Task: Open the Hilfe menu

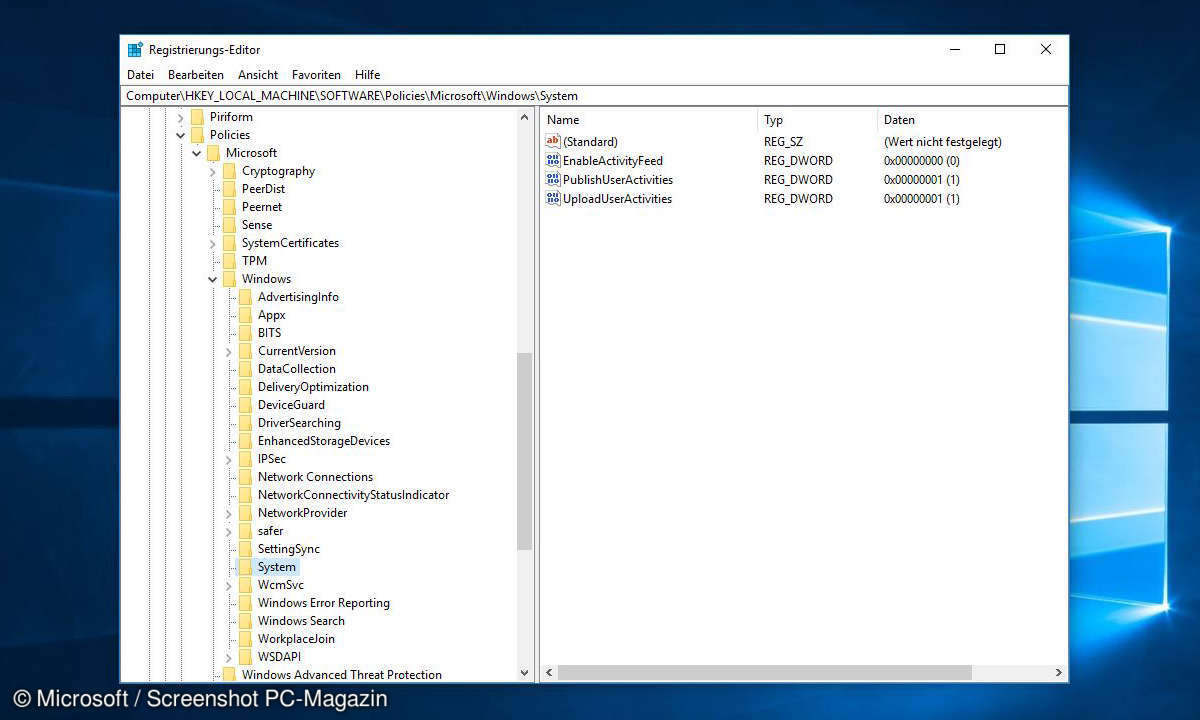Action: point(367,75)
